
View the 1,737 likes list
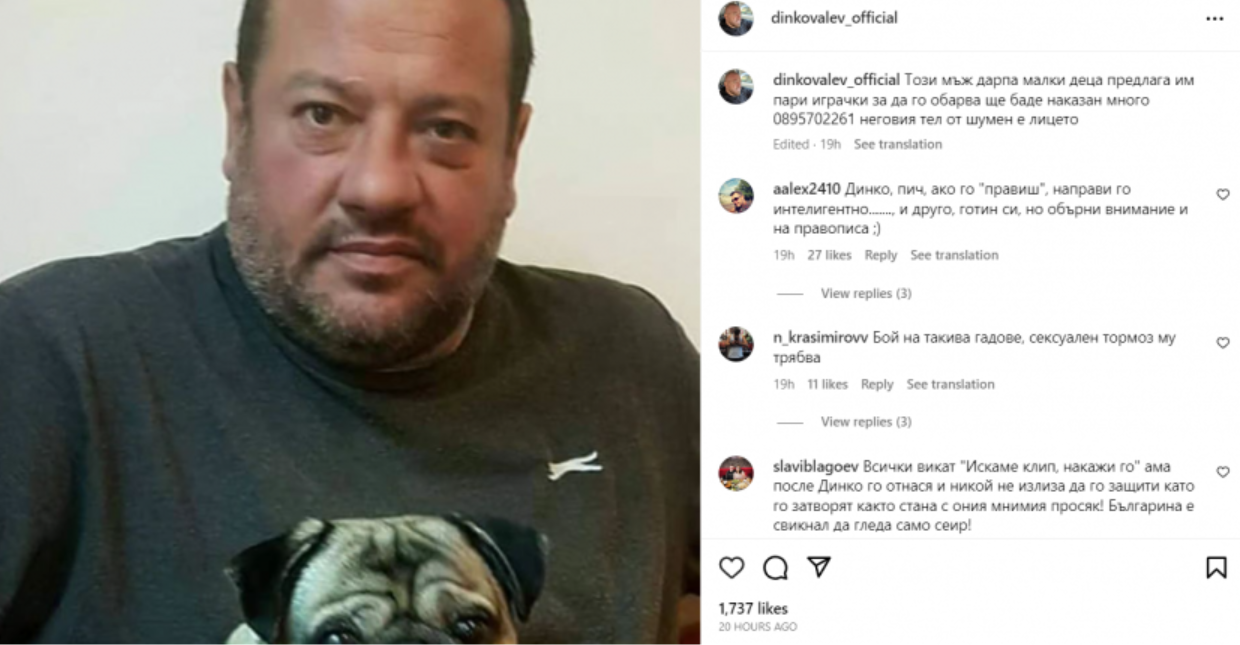tap(753, 608)
